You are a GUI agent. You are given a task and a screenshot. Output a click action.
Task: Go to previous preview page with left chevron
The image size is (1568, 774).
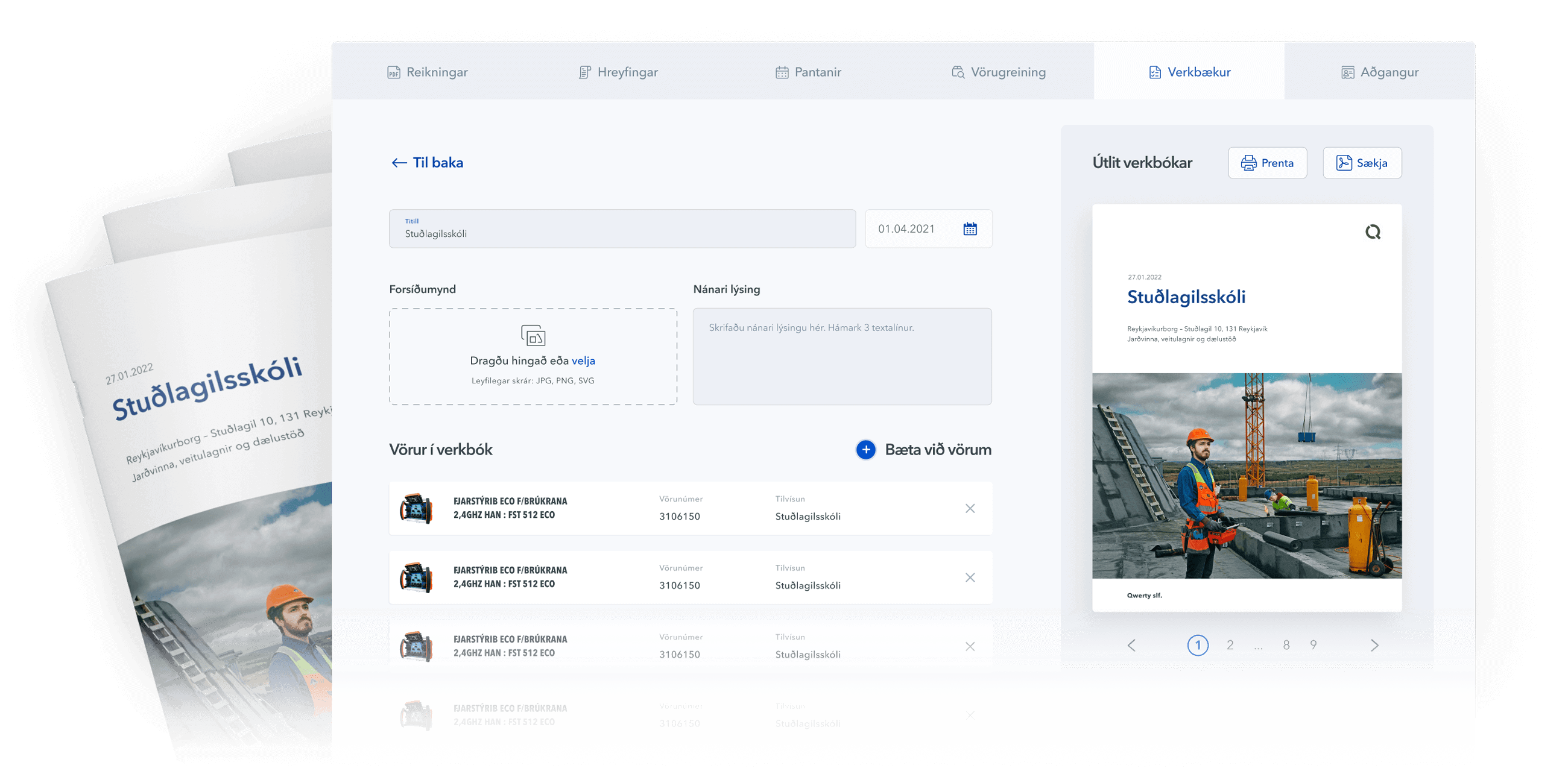(1131, 645)
